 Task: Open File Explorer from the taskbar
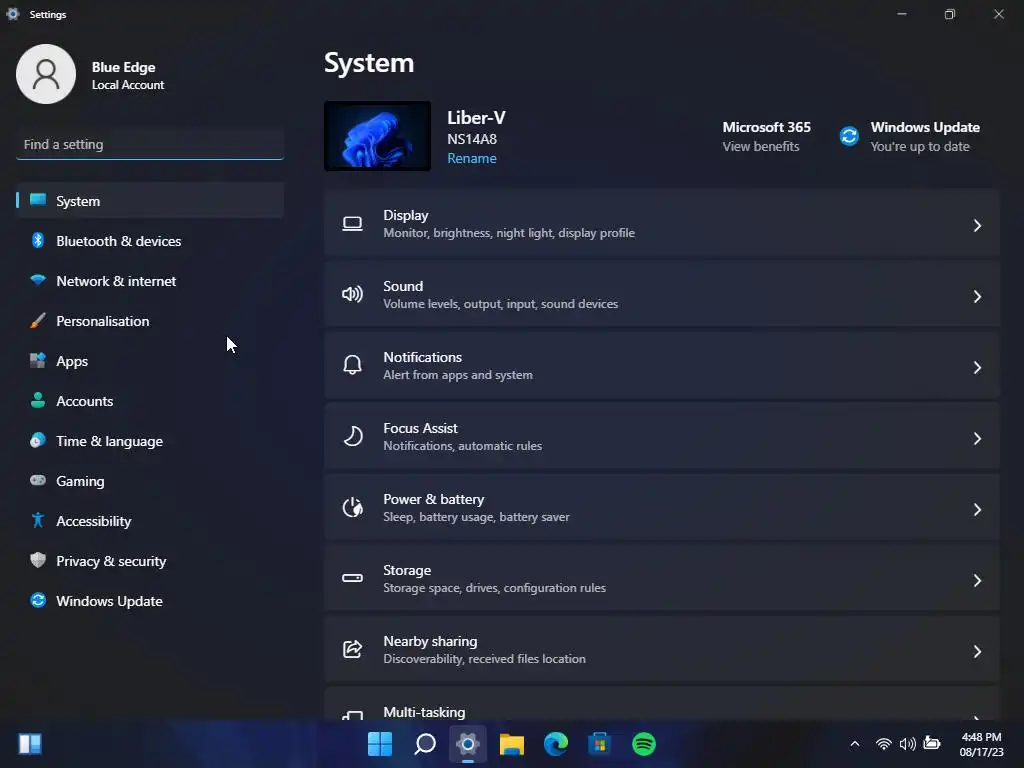[512, 744]
